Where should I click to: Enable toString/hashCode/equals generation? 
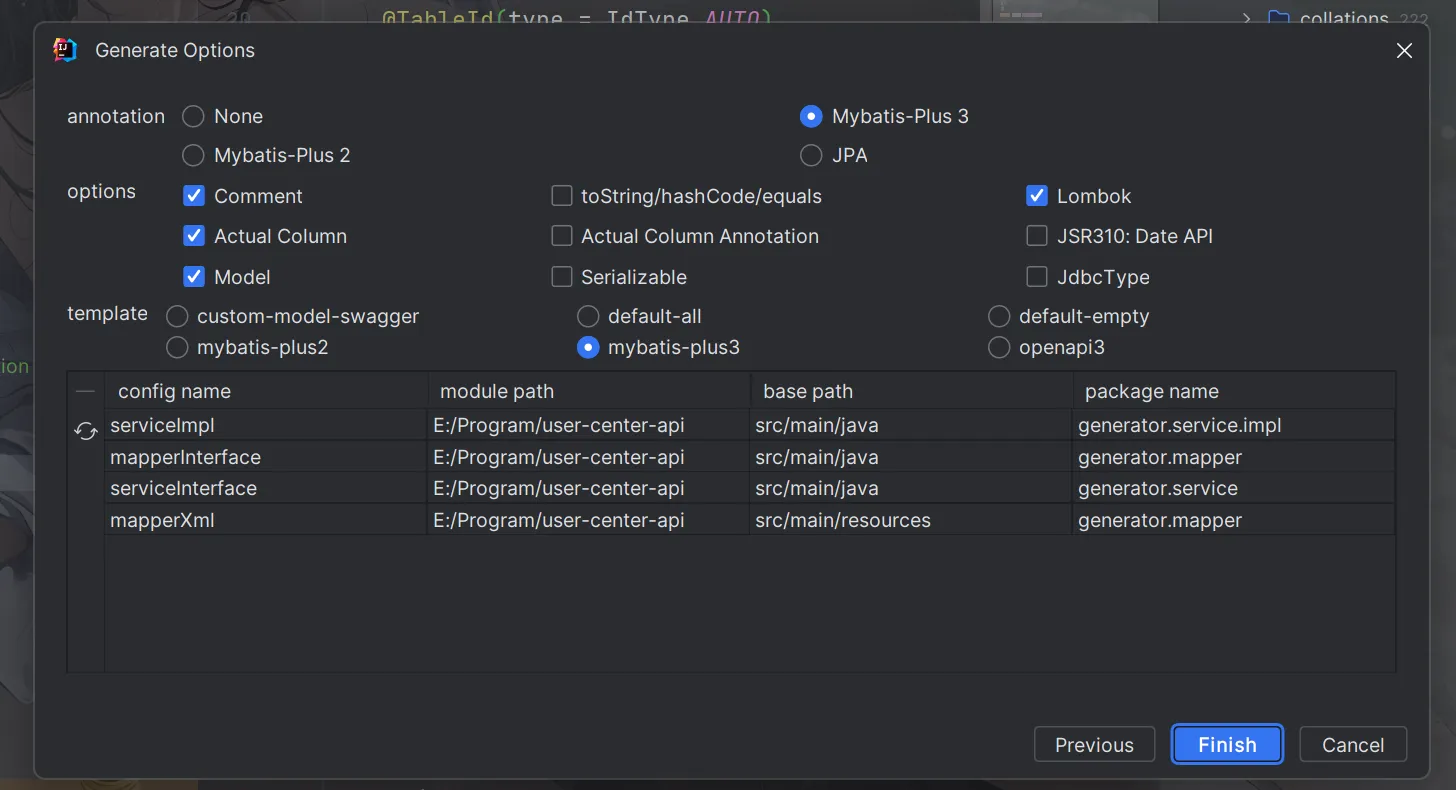pos(562,196)
